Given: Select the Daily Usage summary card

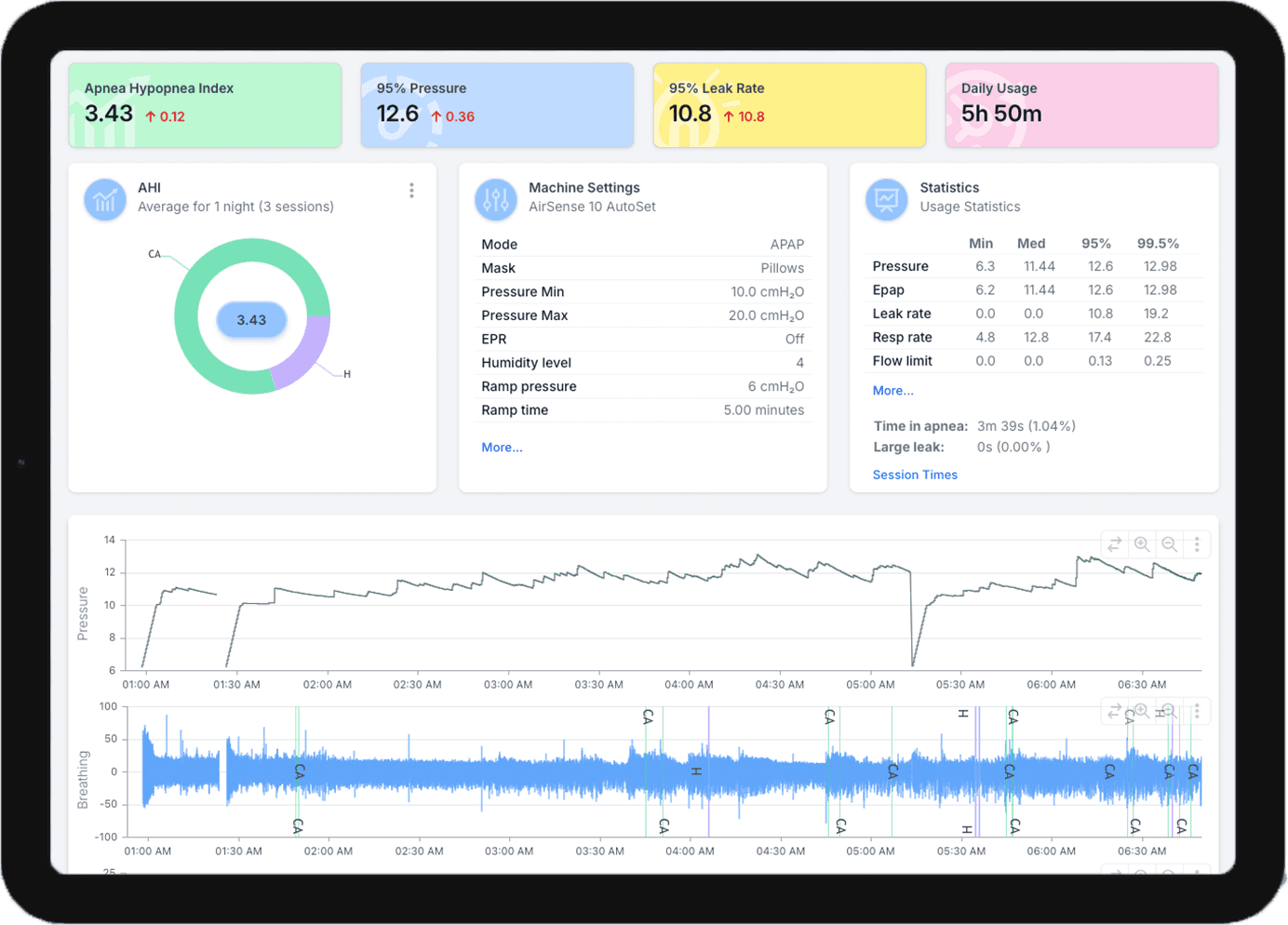Looking at the screenshot, I should coord(1081,105).
